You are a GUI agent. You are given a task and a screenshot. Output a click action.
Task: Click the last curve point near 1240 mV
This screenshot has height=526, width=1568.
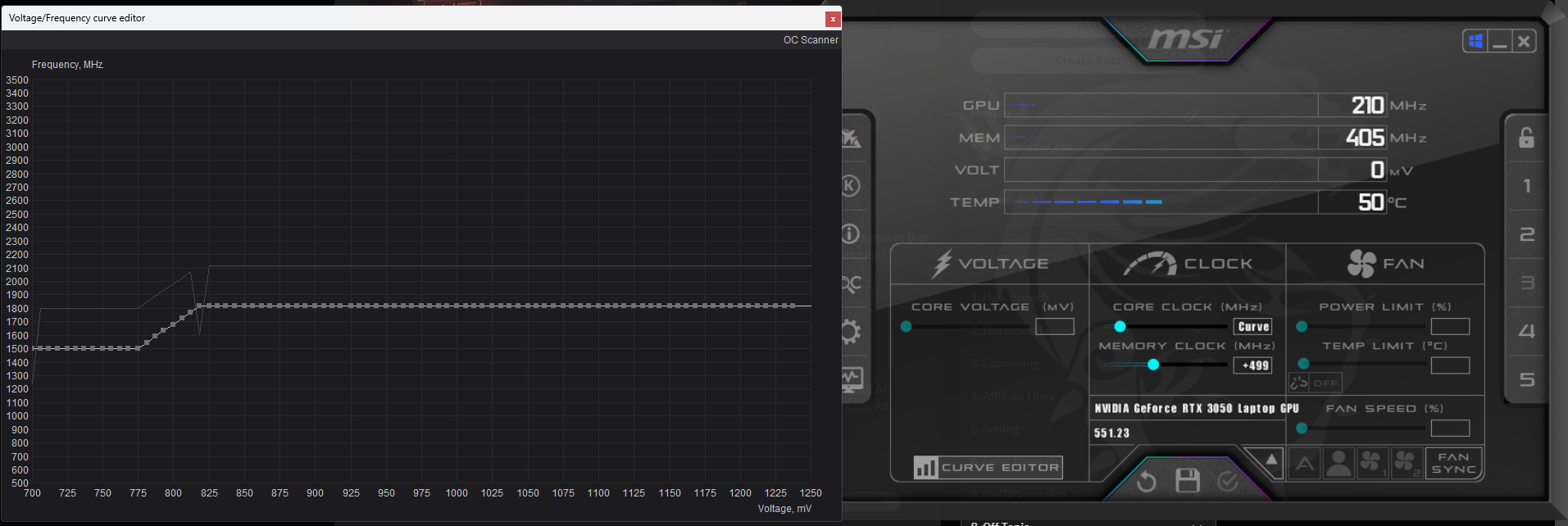point(792,306)
